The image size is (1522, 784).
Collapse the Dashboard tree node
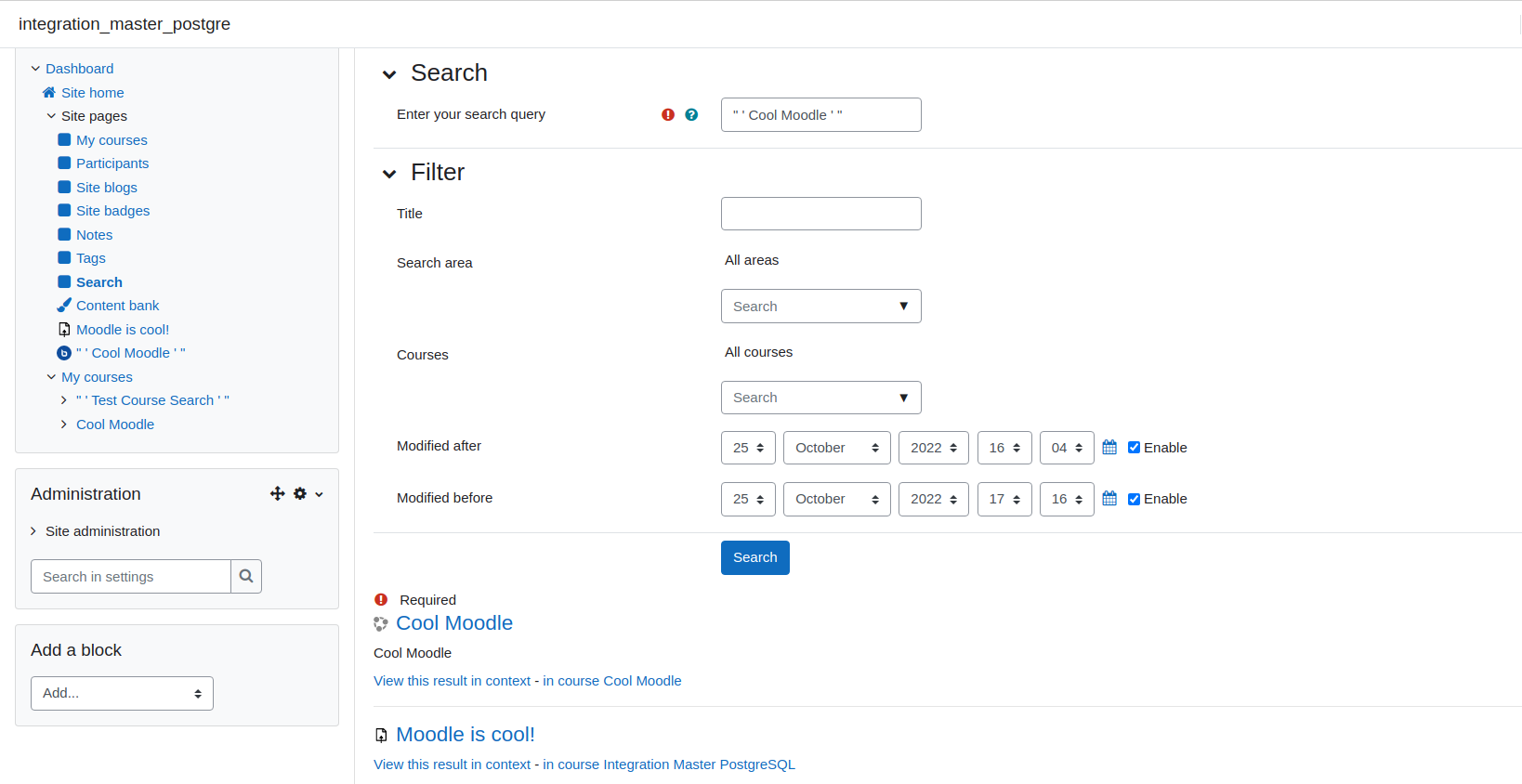35,68
